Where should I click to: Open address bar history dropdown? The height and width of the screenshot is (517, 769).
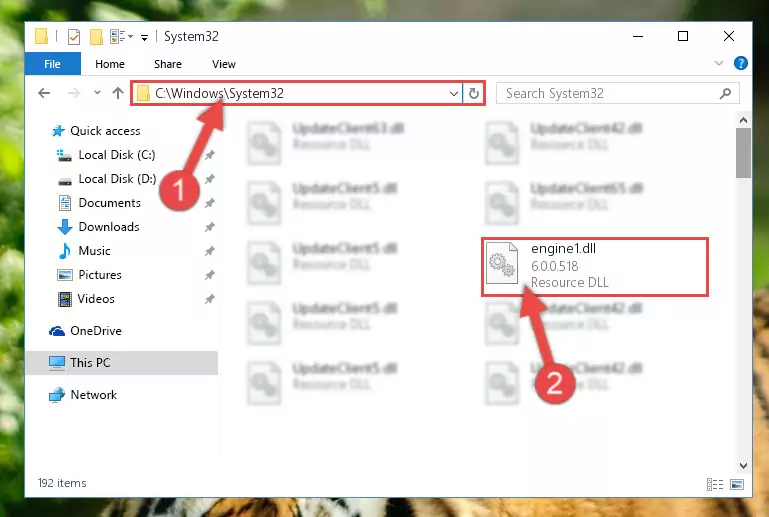(x=454, y=93)
